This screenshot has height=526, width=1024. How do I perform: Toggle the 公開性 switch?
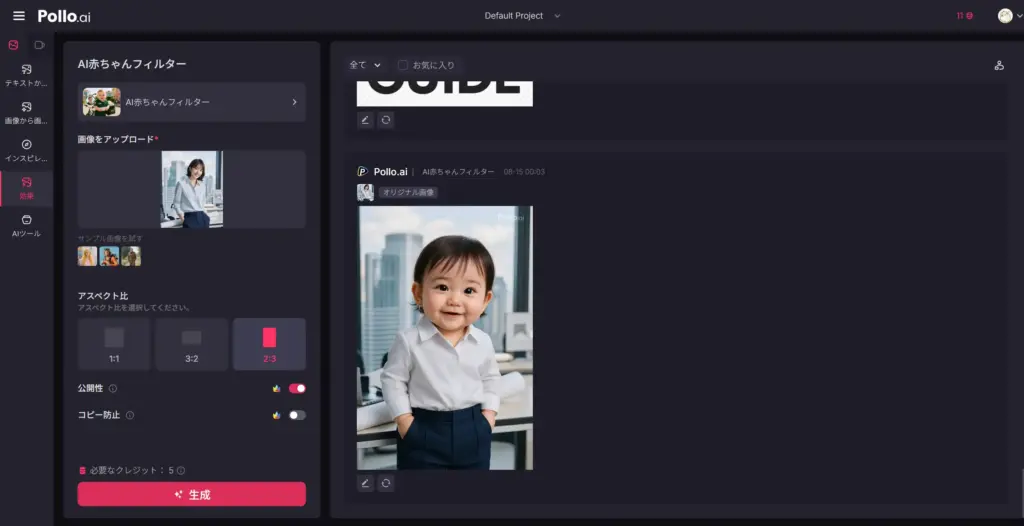297,388
